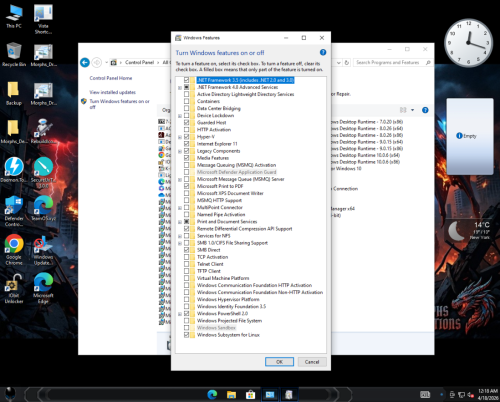Click the File Explorer taskbar icon
This screenshot has height=402, width=500.
231,395
